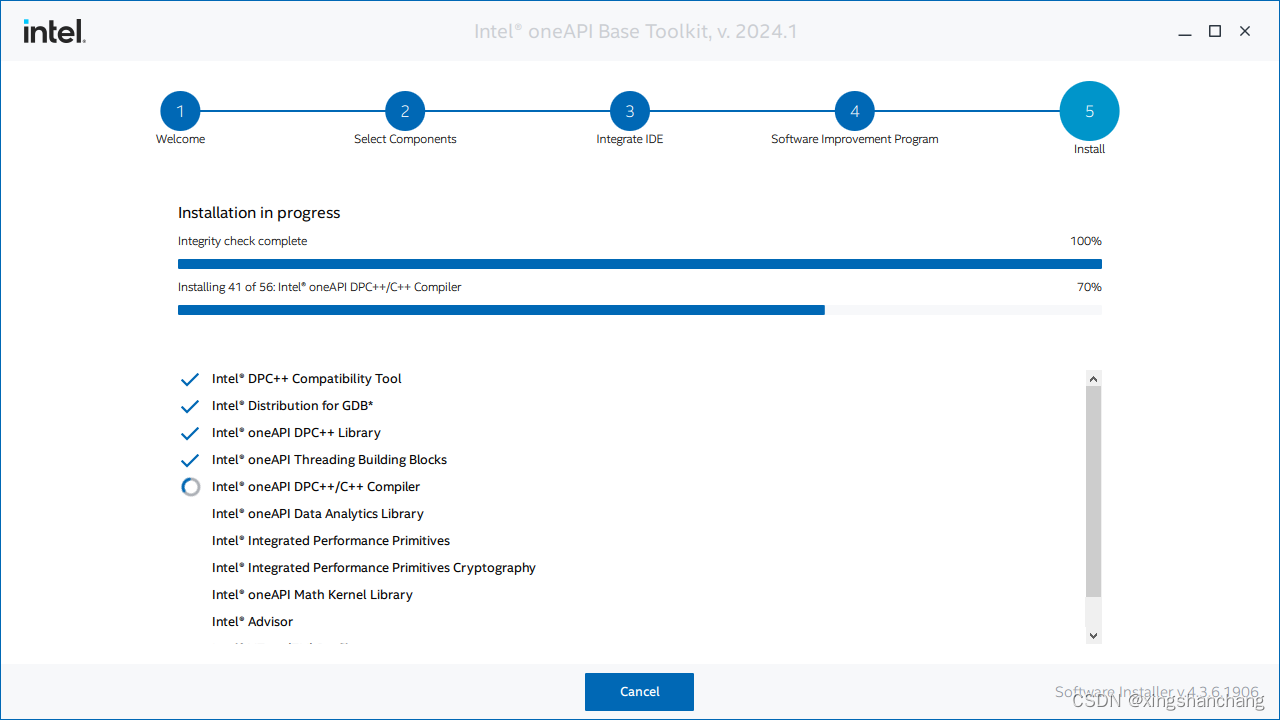This screenshot has width=1280, height=720.
Task: Click Intel oneAPI Base Toolkit window title
Action: click(x=636, y=31)
